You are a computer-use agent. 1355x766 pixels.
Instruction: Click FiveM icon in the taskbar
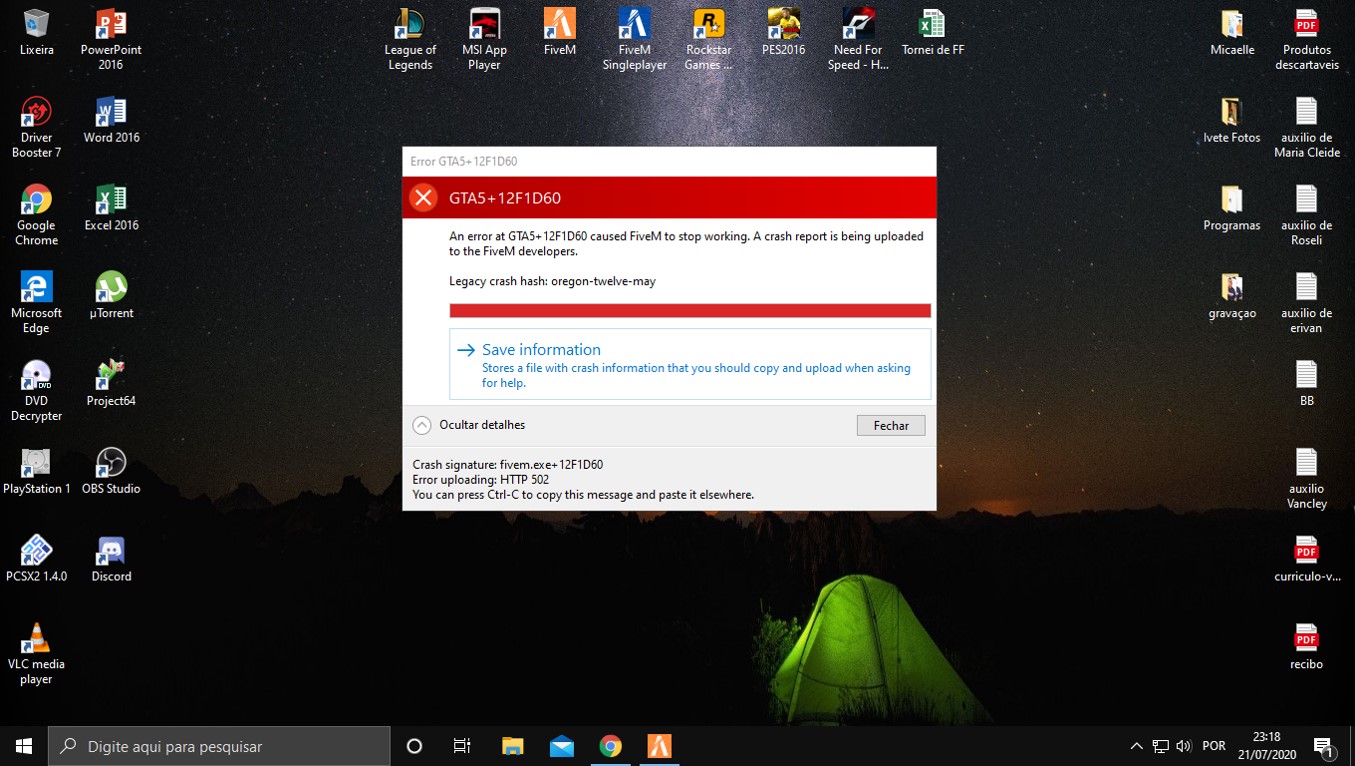point(659,746)
